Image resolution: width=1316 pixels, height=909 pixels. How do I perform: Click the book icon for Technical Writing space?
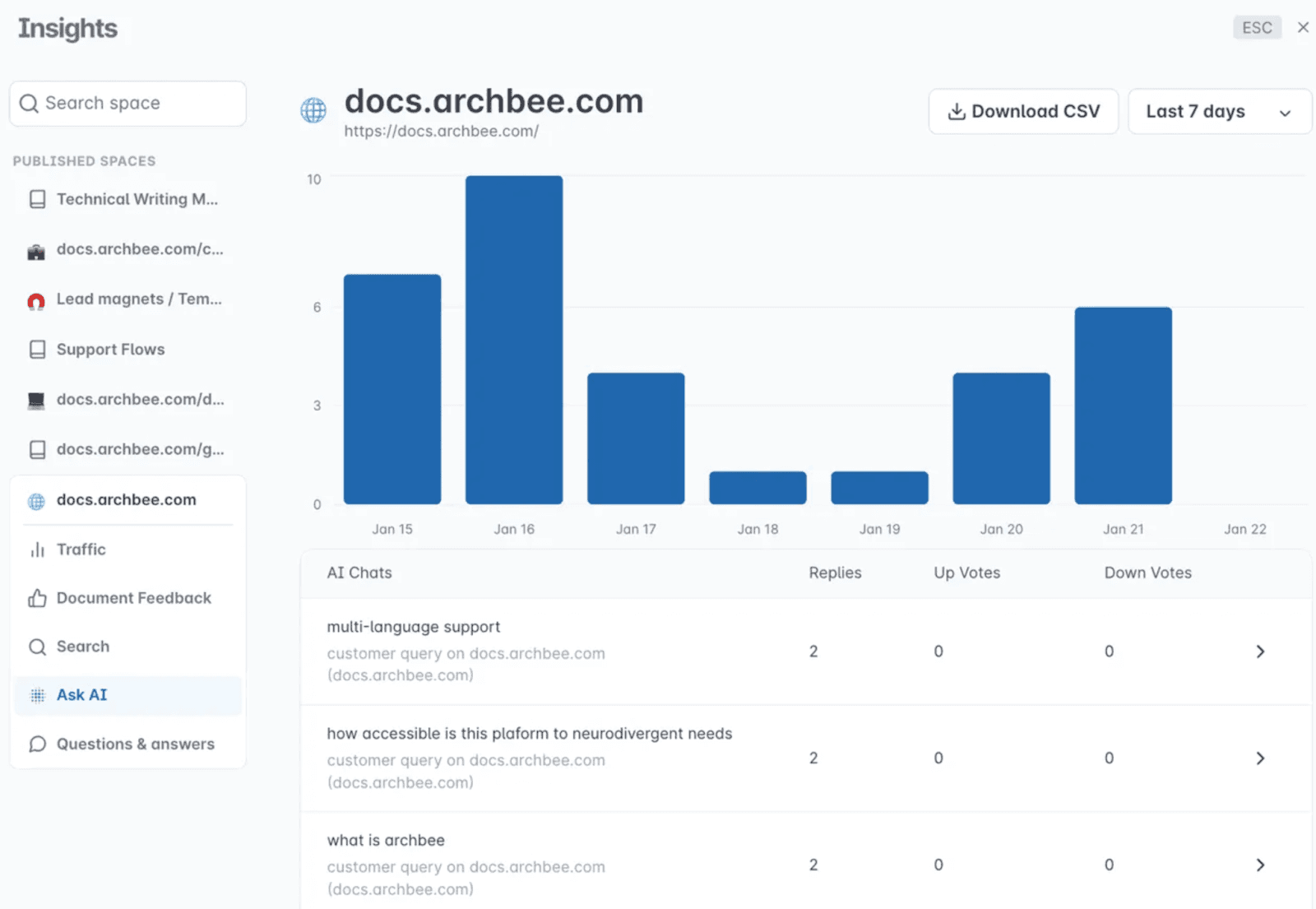point(37,199)
